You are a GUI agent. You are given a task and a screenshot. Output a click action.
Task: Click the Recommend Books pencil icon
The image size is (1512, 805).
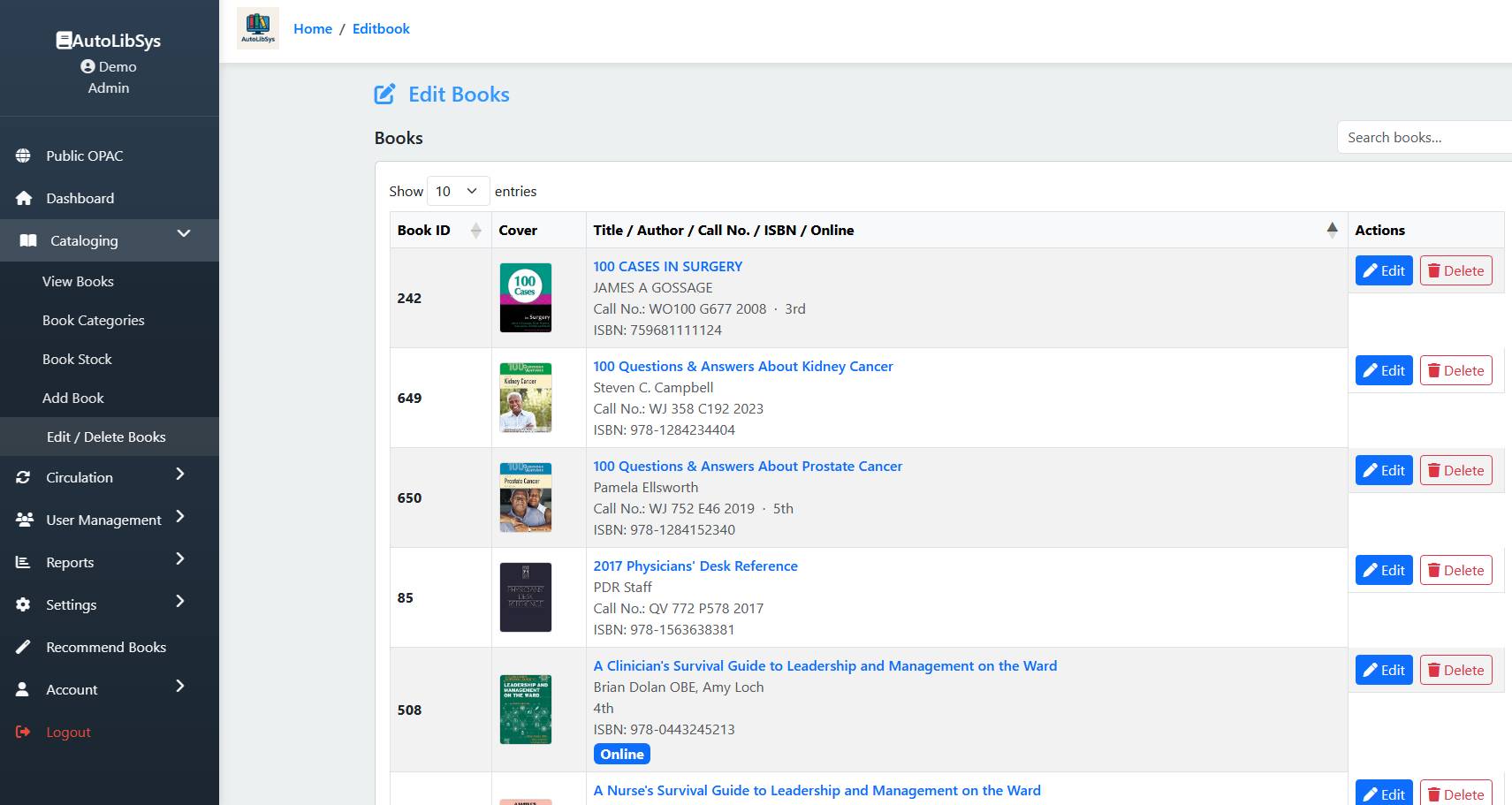coord(24,647)
